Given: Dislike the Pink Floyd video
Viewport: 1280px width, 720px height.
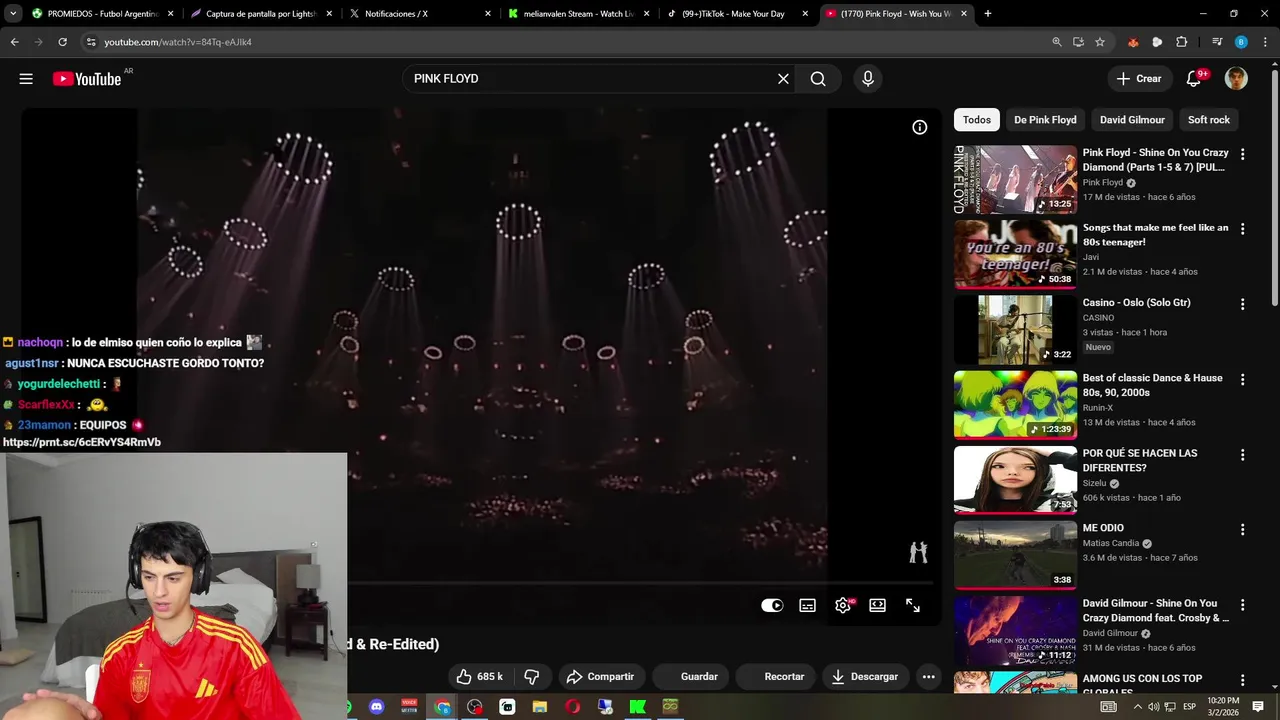Looking at the screenshot, I should tap(532, 677).
